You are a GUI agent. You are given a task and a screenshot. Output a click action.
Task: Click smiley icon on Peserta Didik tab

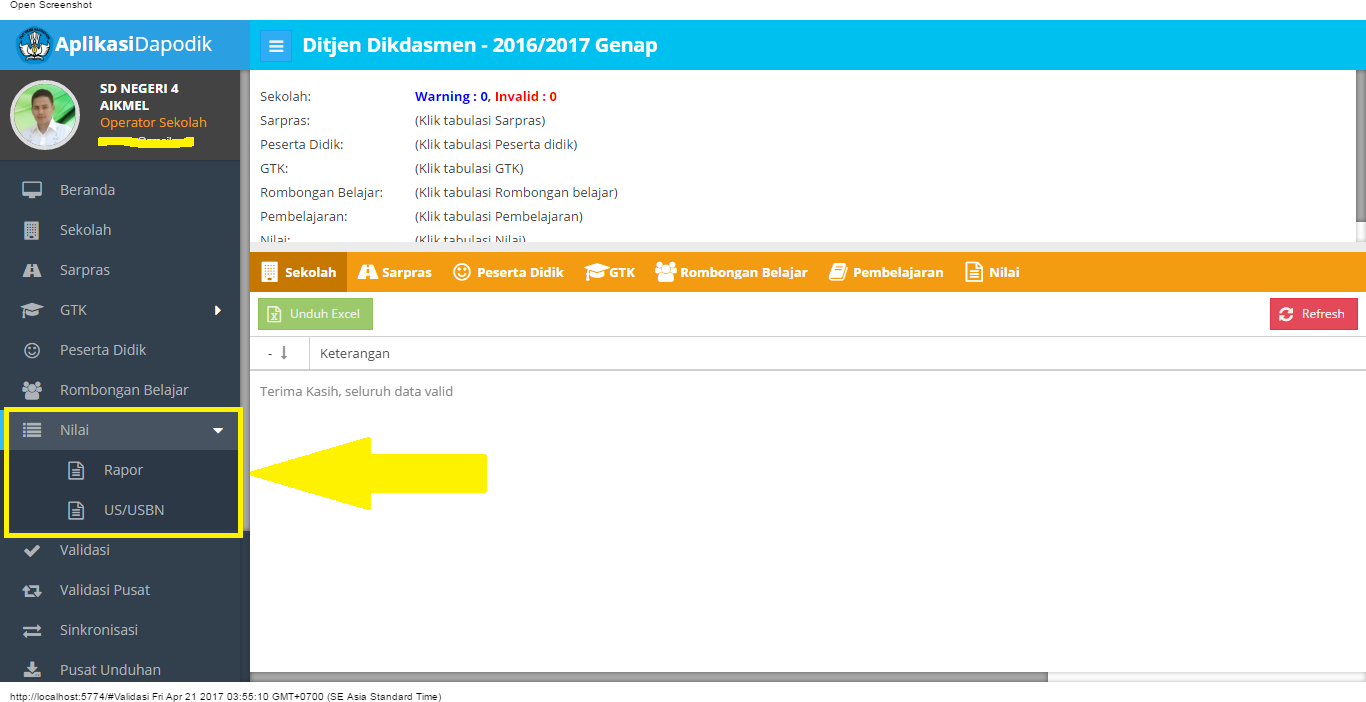tap(461, 272)
